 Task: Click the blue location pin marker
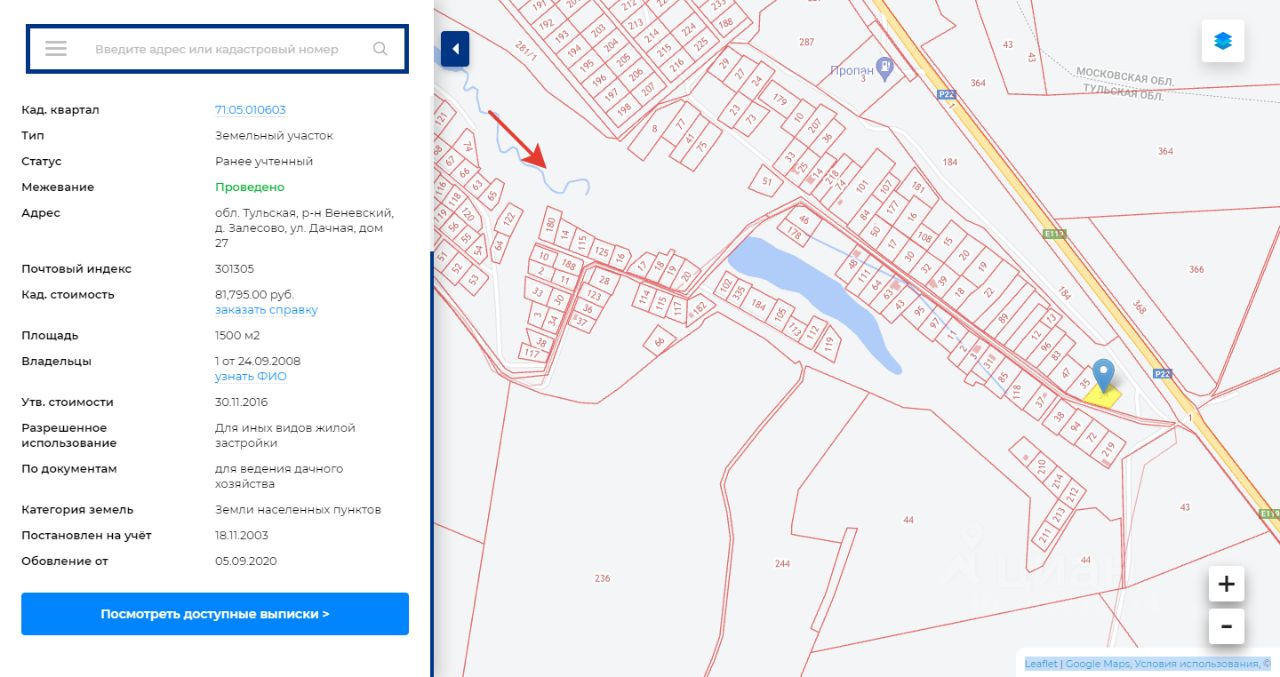pyautogui.click(x=1103, y=375)
